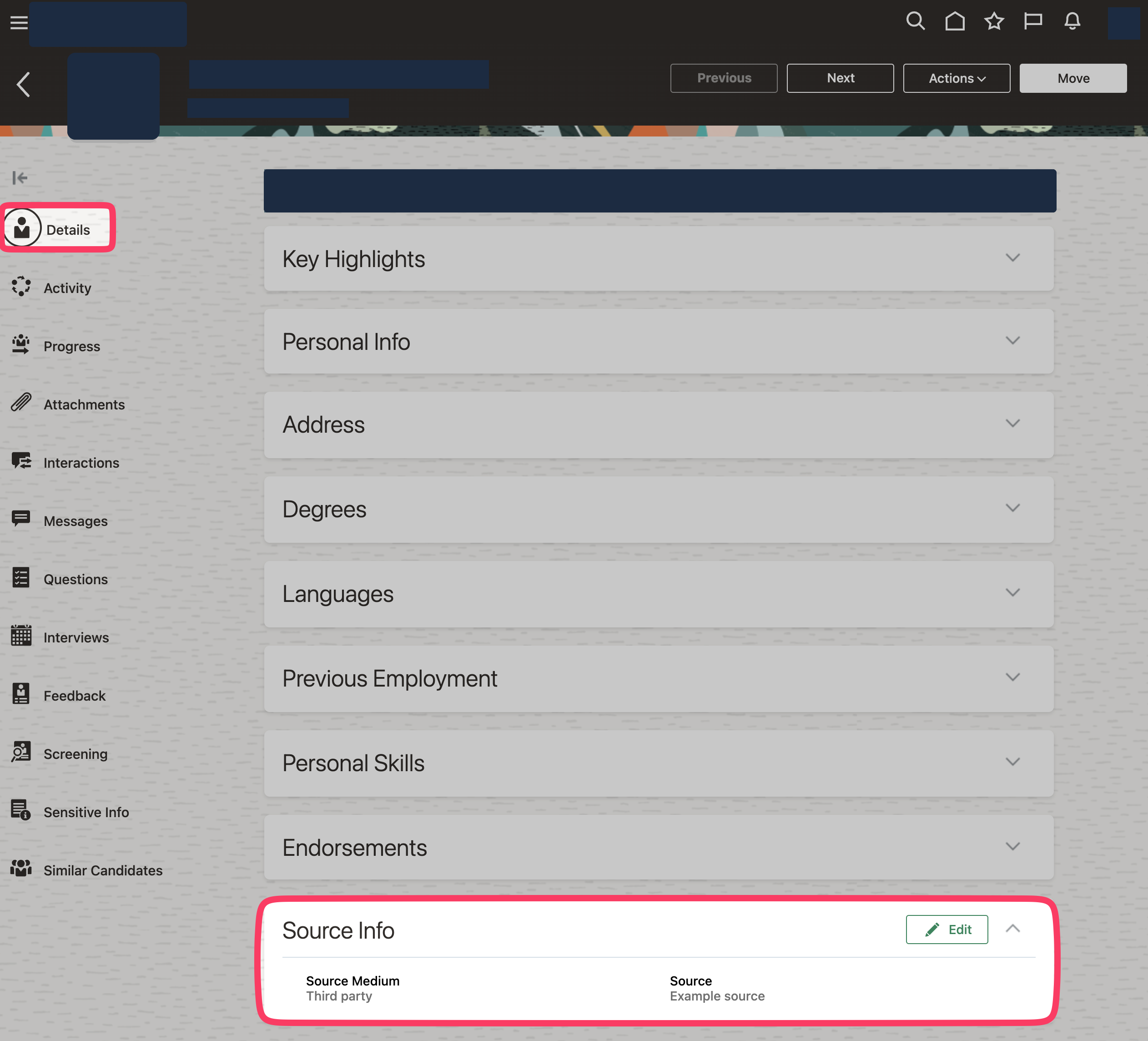Screen dimensions: 1148x1041
Task: Go to home via house icon
Action: [955, 21]
